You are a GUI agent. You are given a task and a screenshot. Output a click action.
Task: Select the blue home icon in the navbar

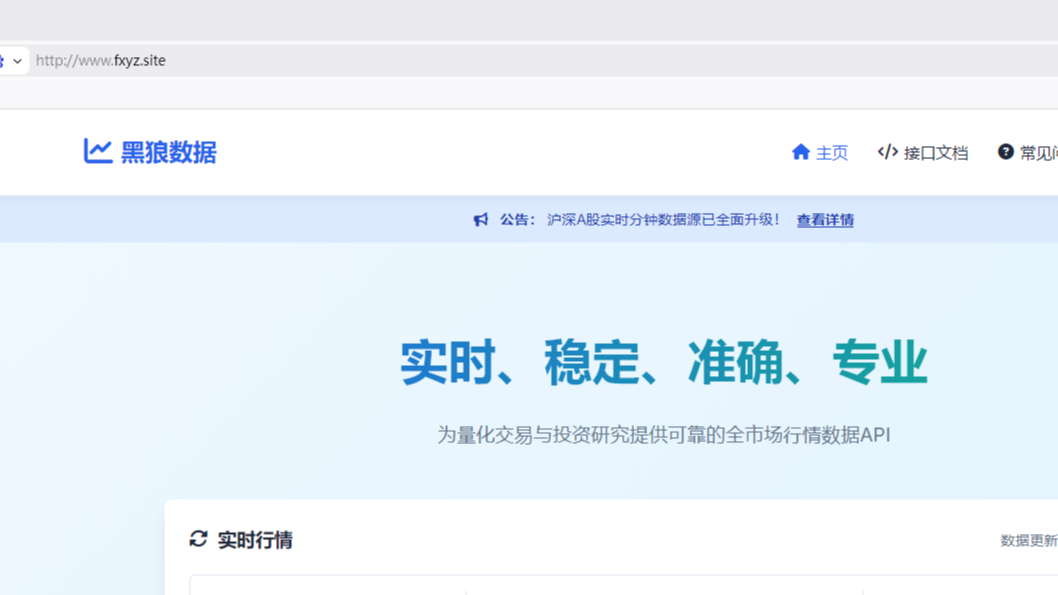pos(800,151)
